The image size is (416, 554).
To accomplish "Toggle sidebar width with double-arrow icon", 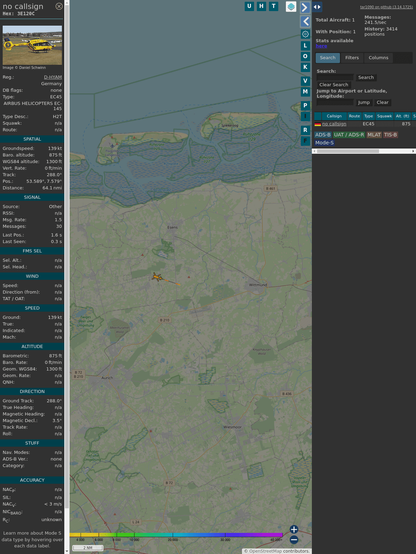I will click(317, 7).
